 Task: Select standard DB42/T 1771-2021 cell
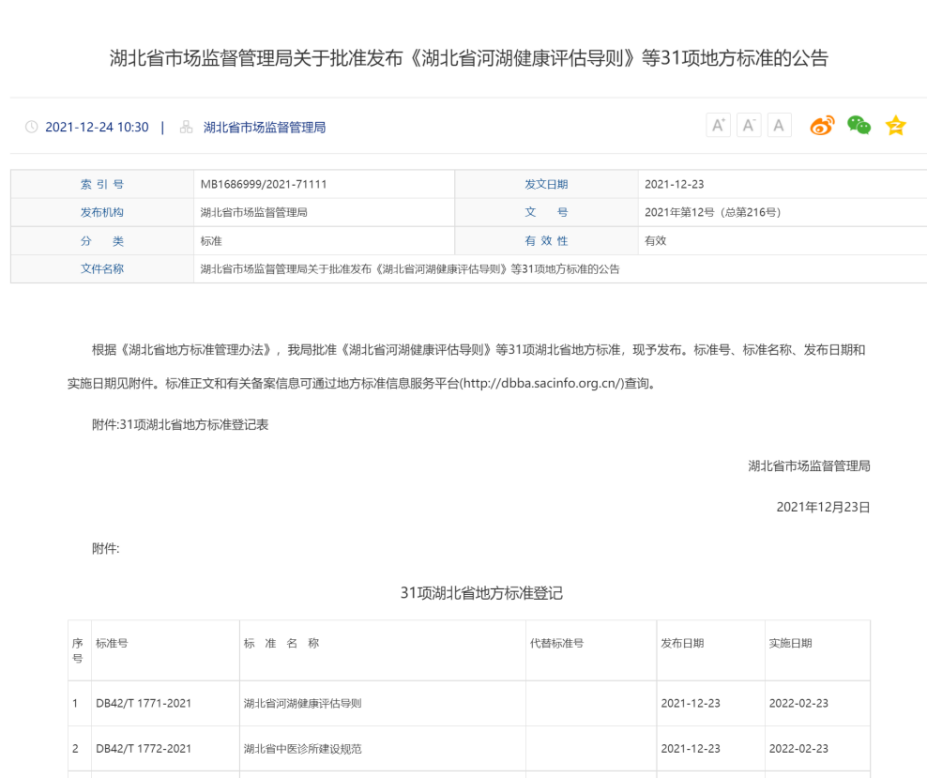pyautogui.click(x=143, y=703)
